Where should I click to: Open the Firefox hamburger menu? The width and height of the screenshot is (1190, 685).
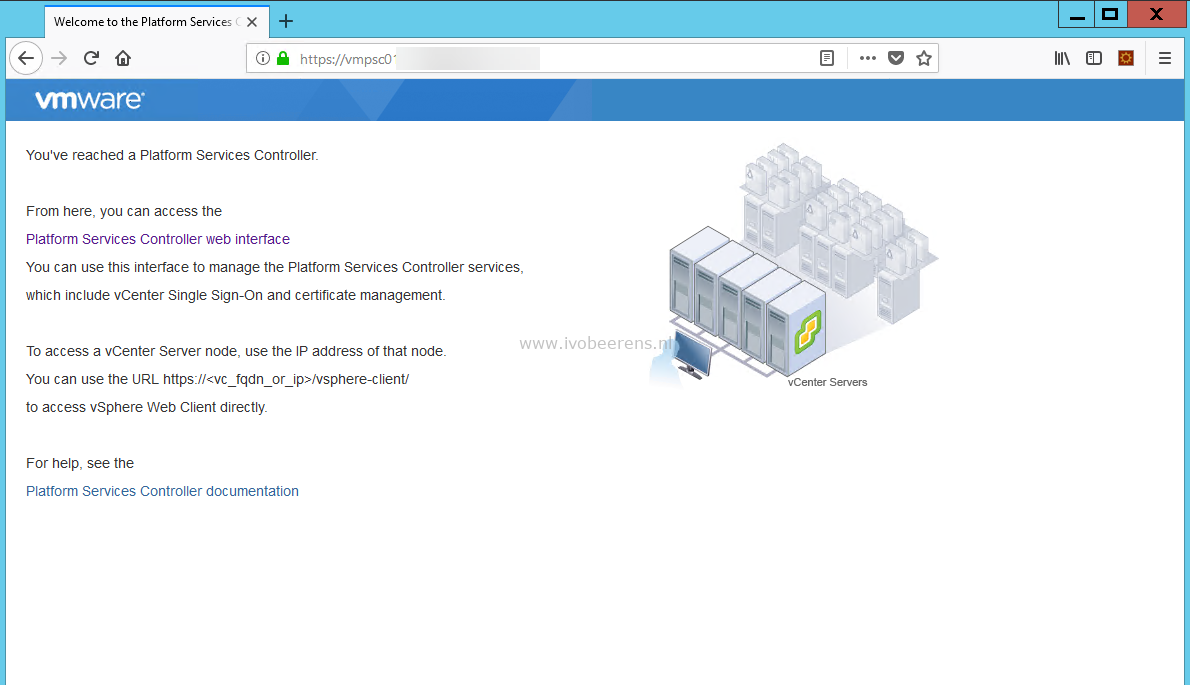coord(1165,58)
